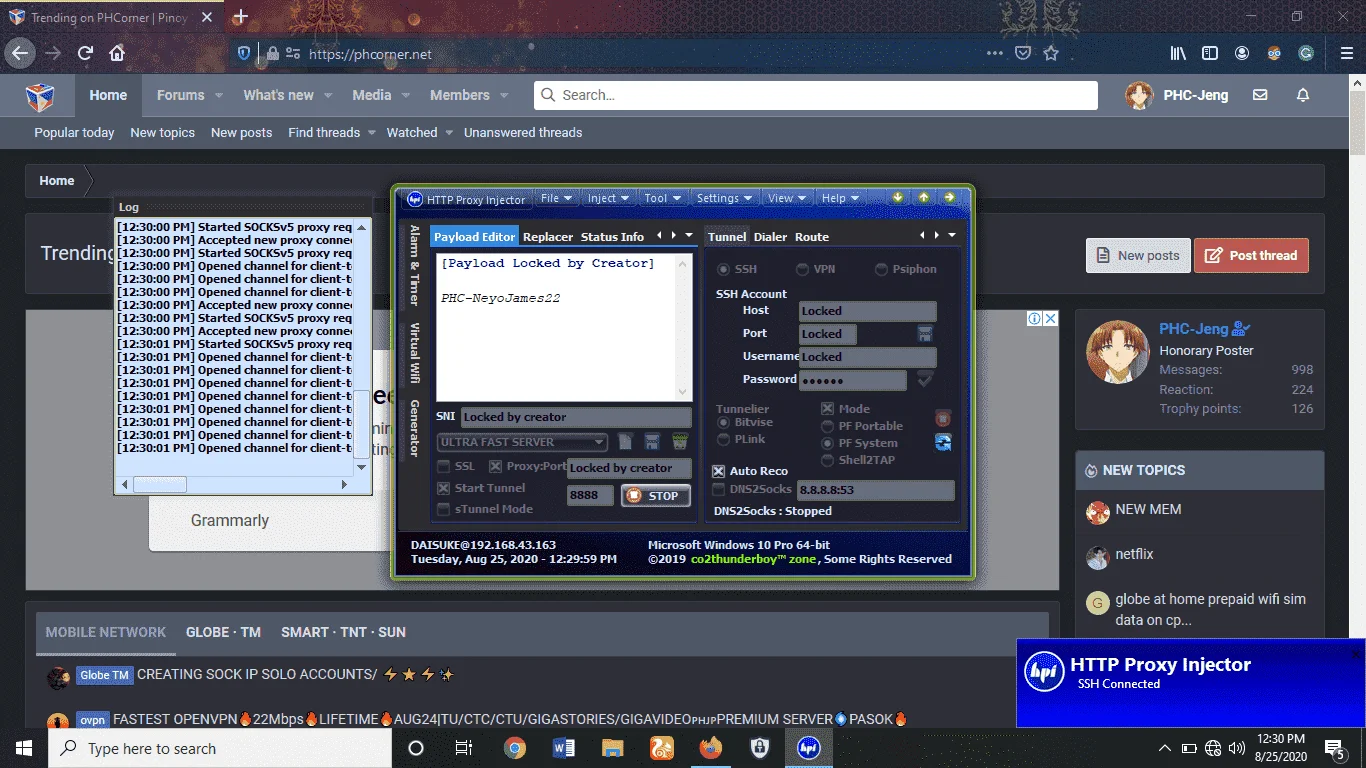Uncheck the Auto Reco checkbox
The height and width of the screenshot is (768, 1366).
(719, 471)
